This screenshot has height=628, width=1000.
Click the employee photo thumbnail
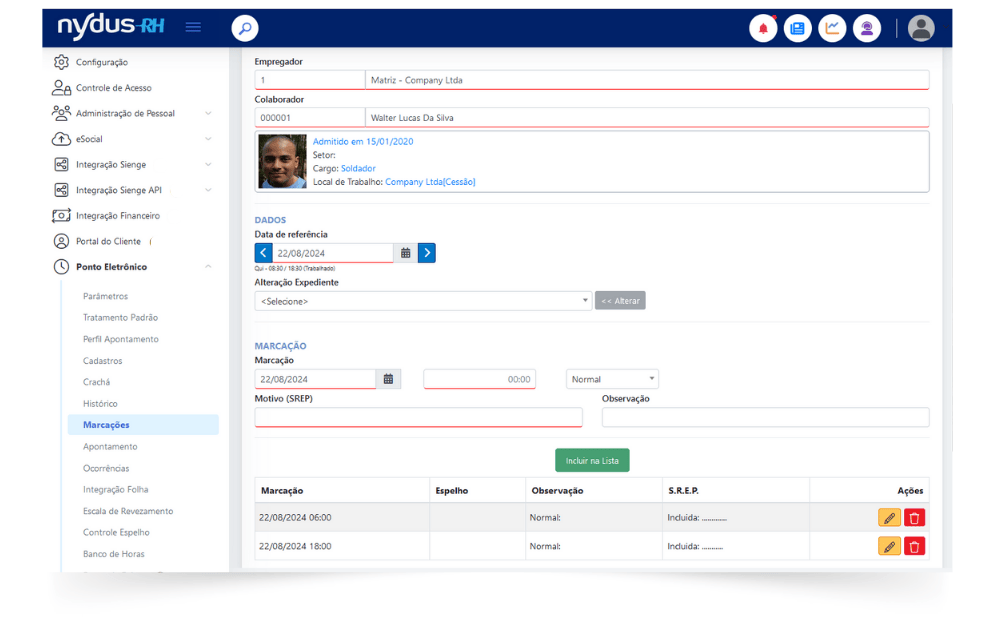click(x=282, y=161)
